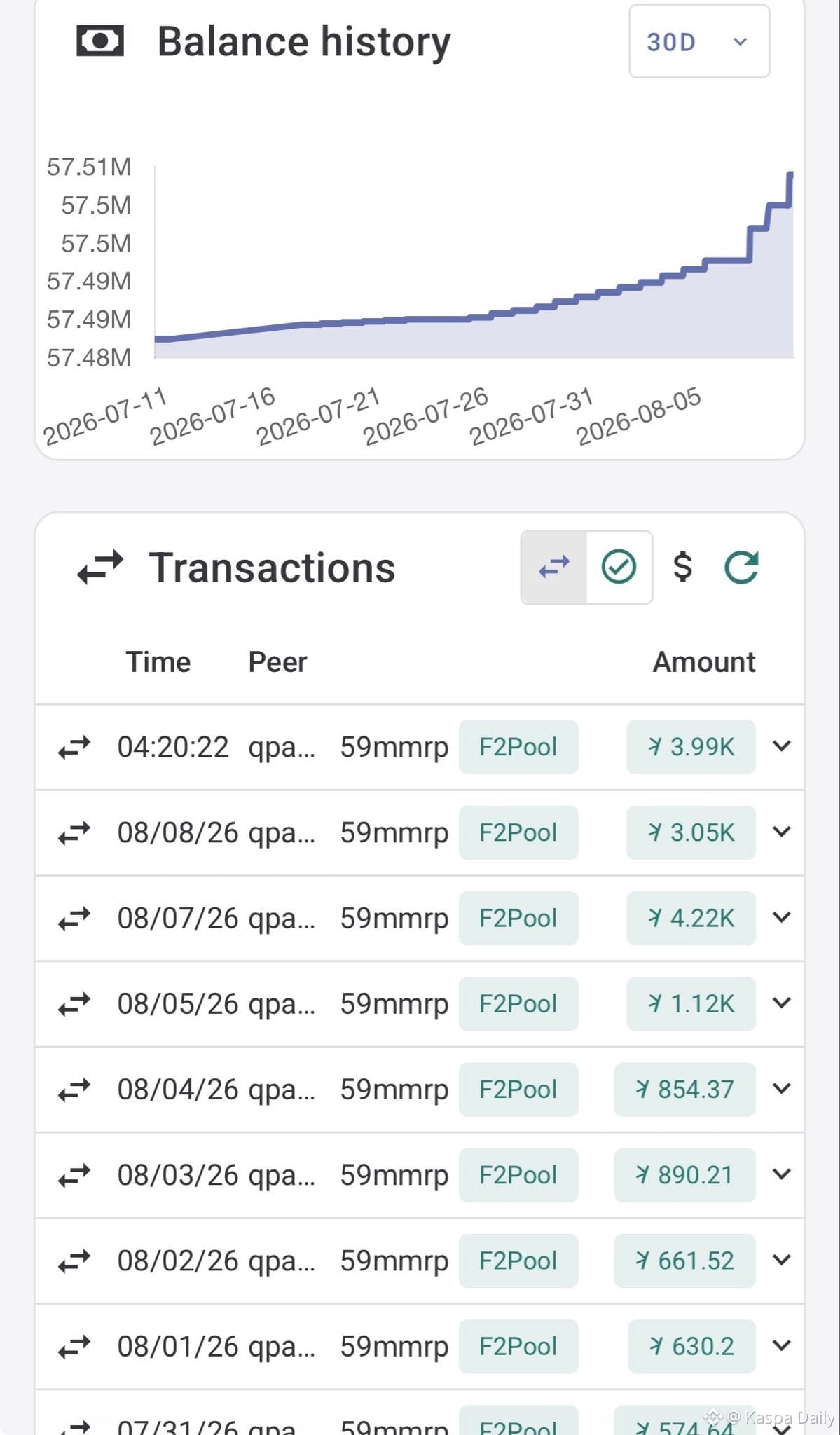Open the 30D time range dropdown
This screenshot has height=1435, width=840.
699,41
